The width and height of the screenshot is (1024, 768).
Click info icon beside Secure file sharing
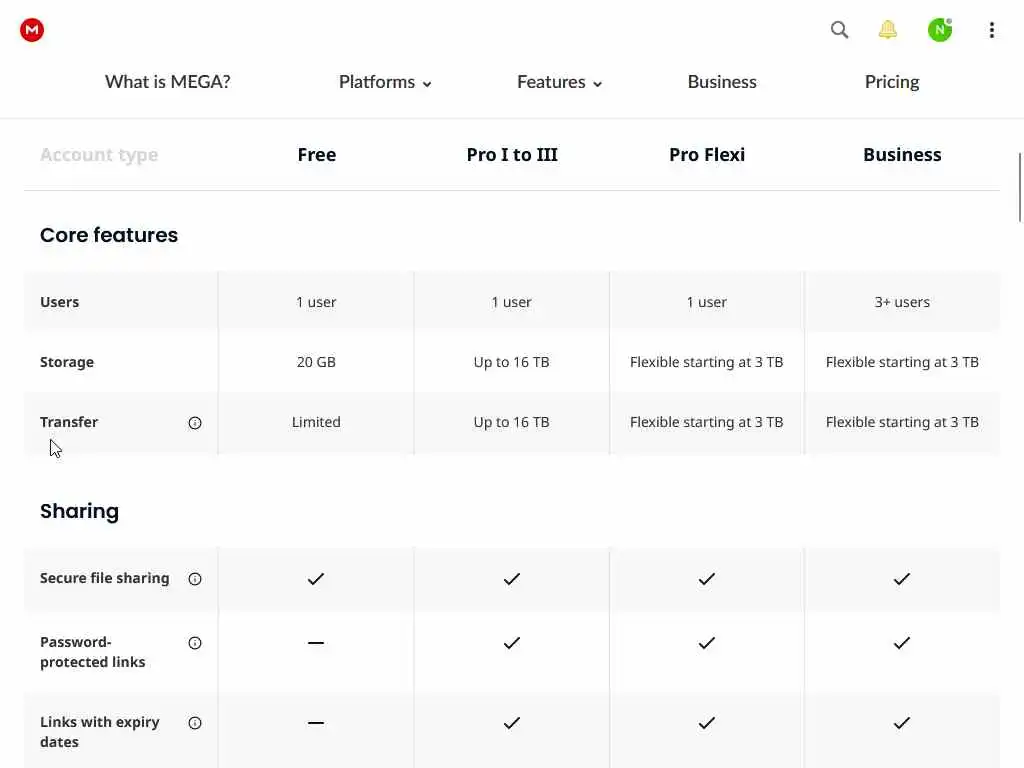pyautogui.click(x=195, y=579)
